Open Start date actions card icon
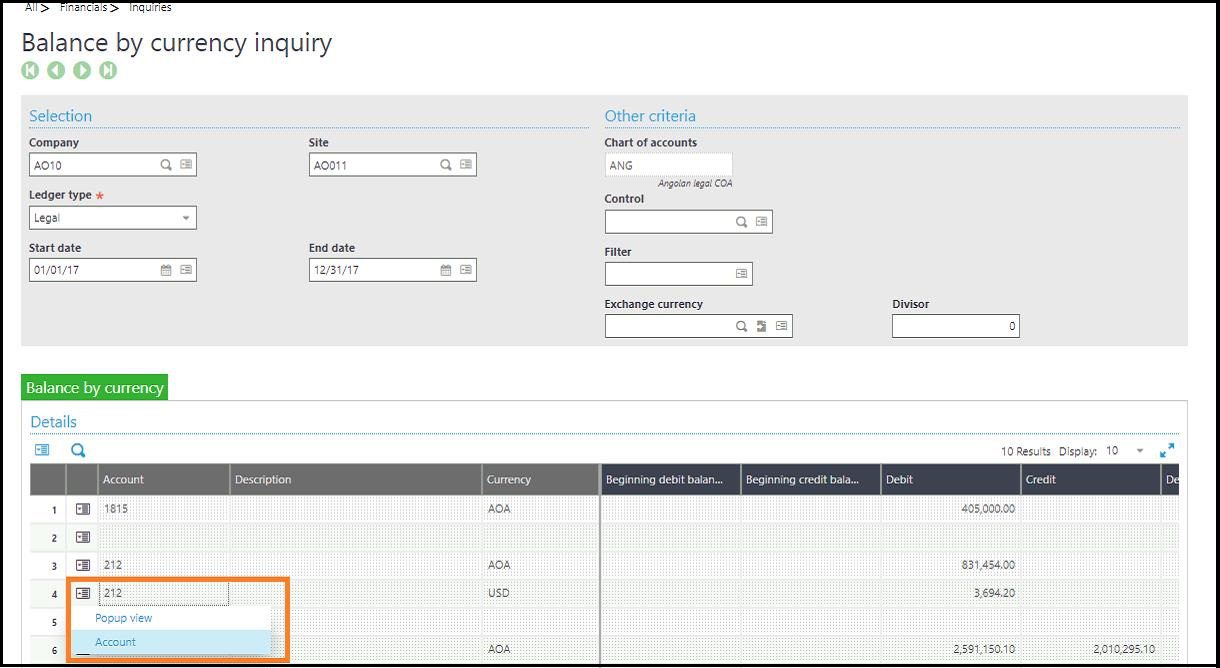The height and width of the screenshot is (668, 1220). (186, 270)
